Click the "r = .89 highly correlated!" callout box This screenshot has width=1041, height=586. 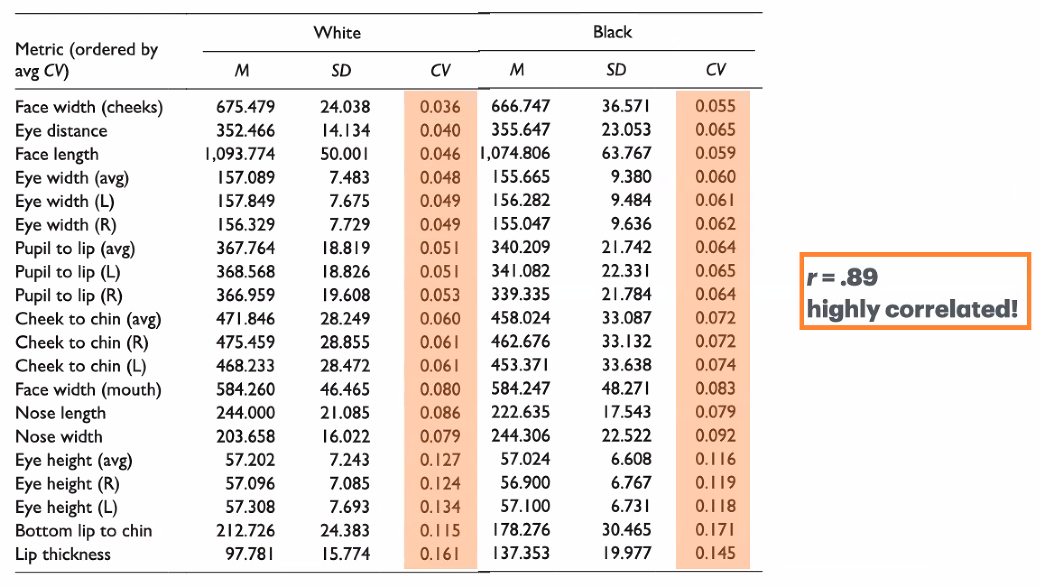914,291
